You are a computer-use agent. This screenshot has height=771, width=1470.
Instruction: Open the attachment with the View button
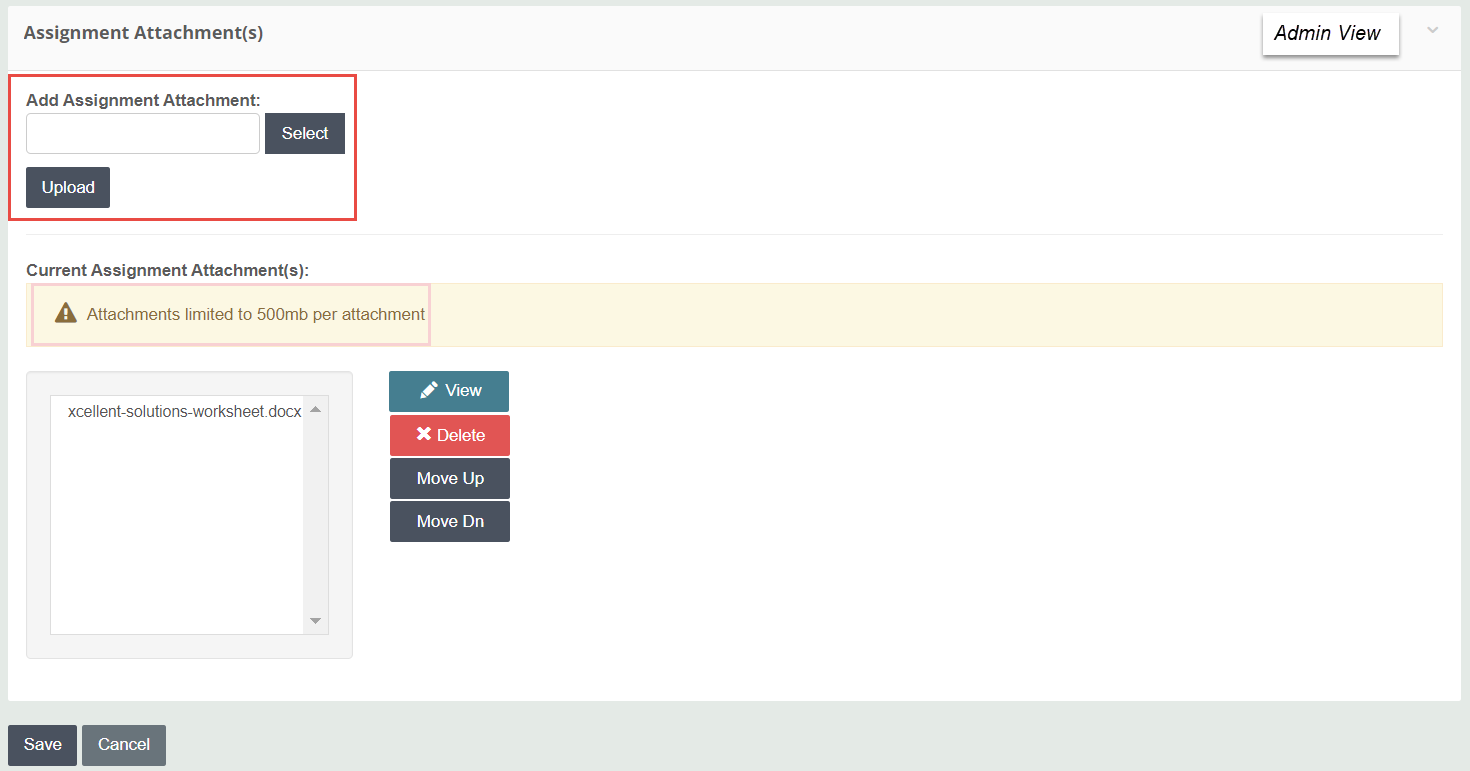448,391
